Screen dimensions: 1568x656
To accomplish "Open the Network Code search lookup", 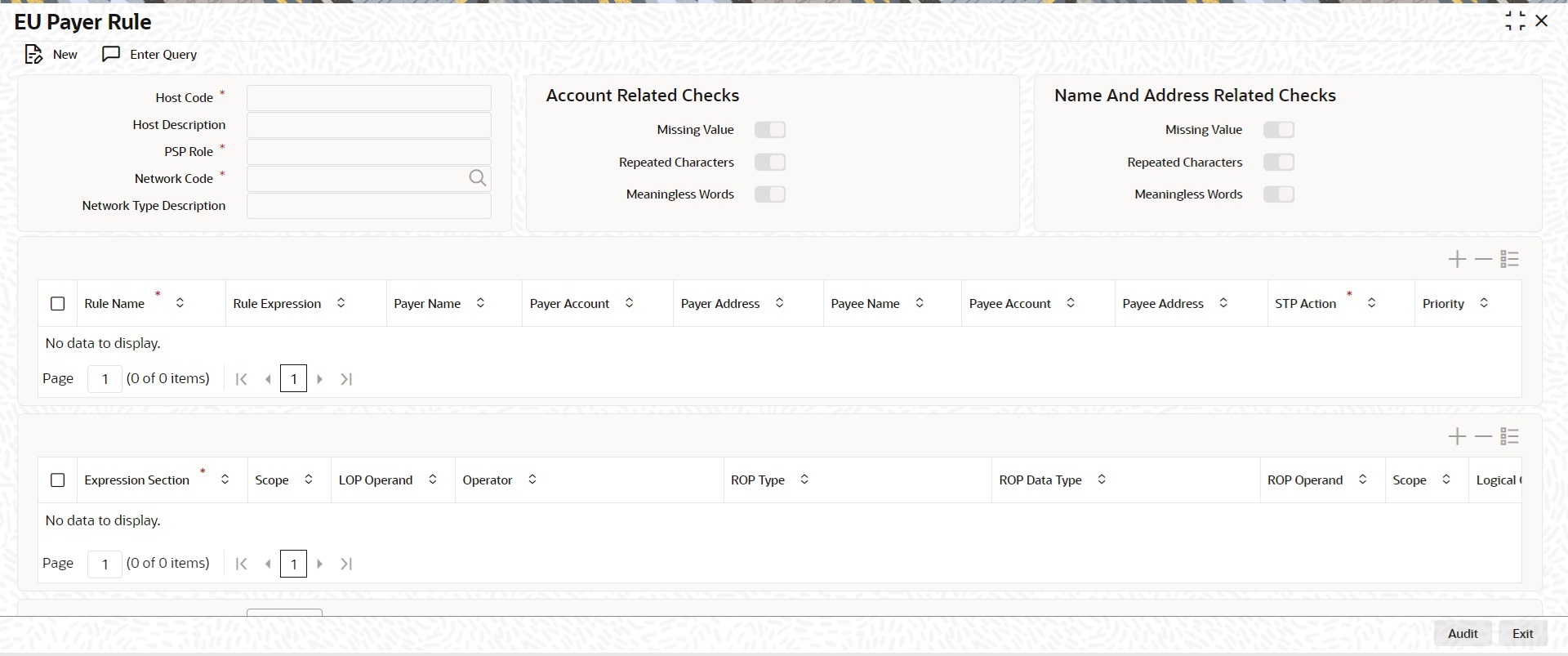I will 478,178.
